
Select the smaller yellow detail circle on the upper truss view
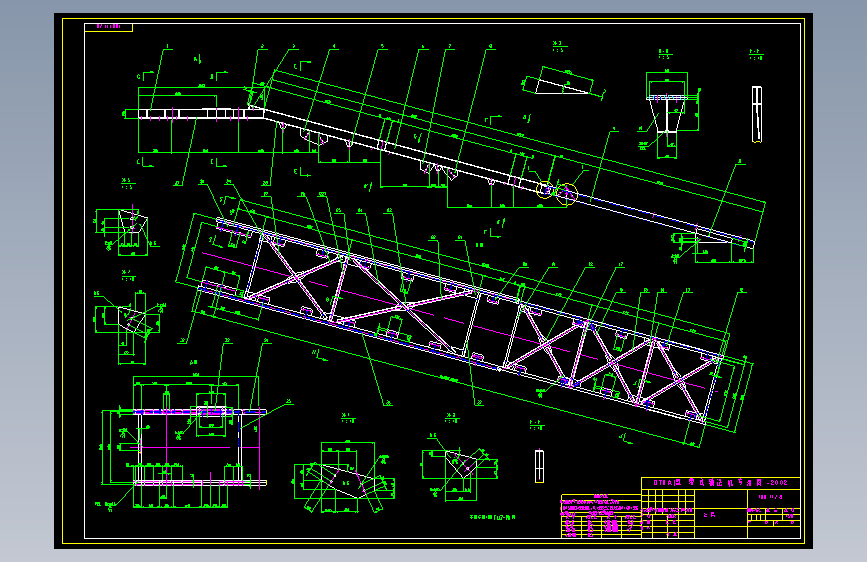(545, 189)
